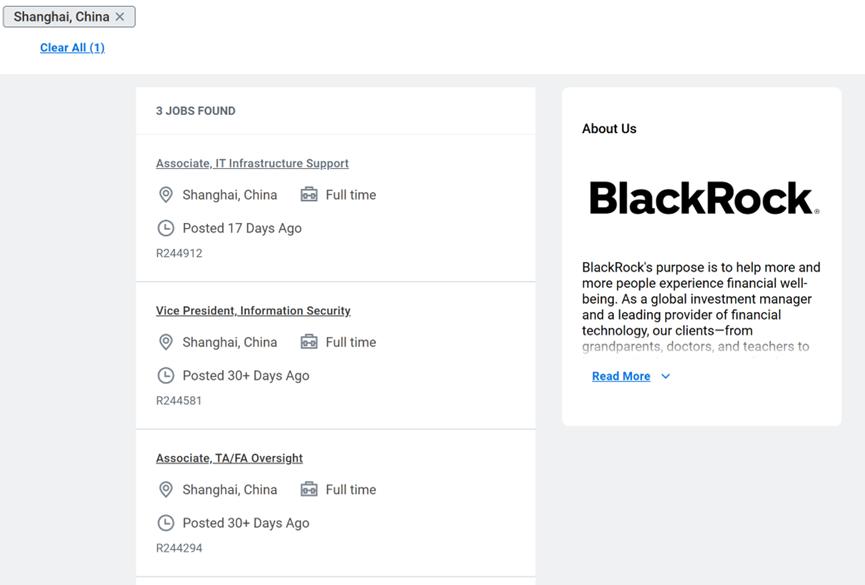865x585 pixels.
Task: Click clock icon in Information Security listing
Action: [166, 375]
